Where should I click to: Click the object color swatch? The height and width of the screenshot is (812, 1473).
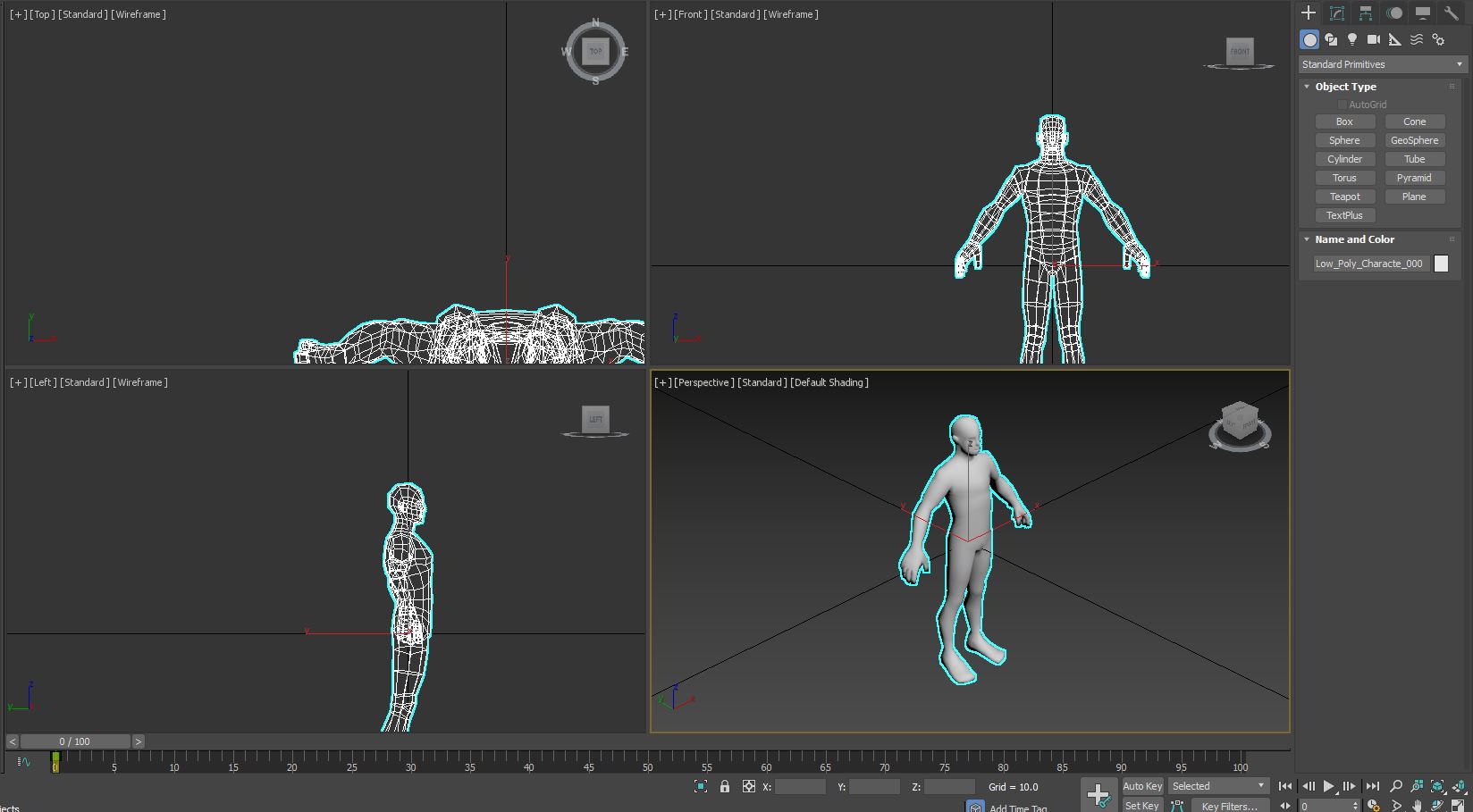pos(1441,264)
